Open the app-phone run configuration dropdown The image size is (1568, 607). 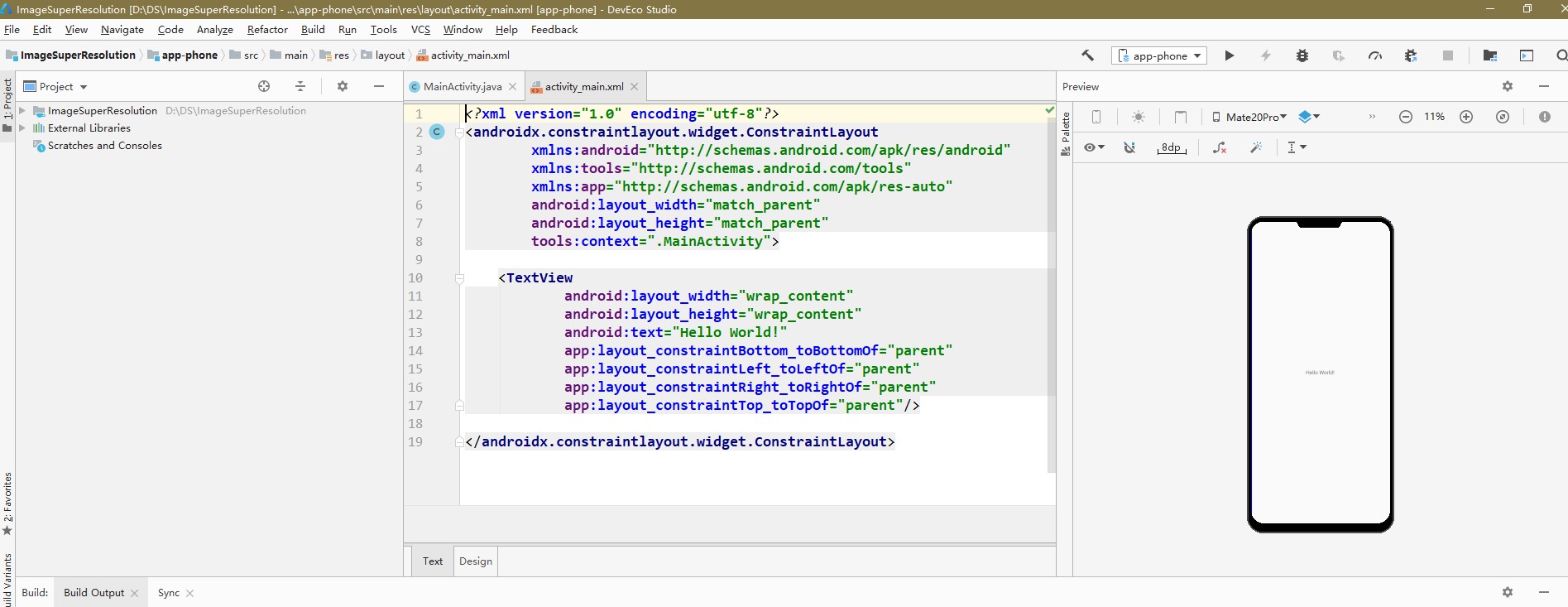tap(1159, 55)
